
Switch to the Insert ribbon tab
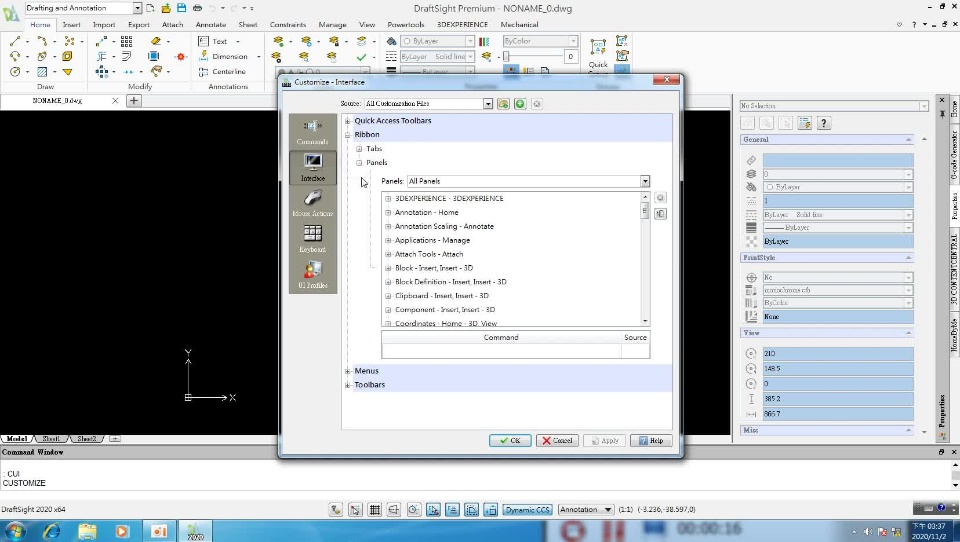click(72, 24)
